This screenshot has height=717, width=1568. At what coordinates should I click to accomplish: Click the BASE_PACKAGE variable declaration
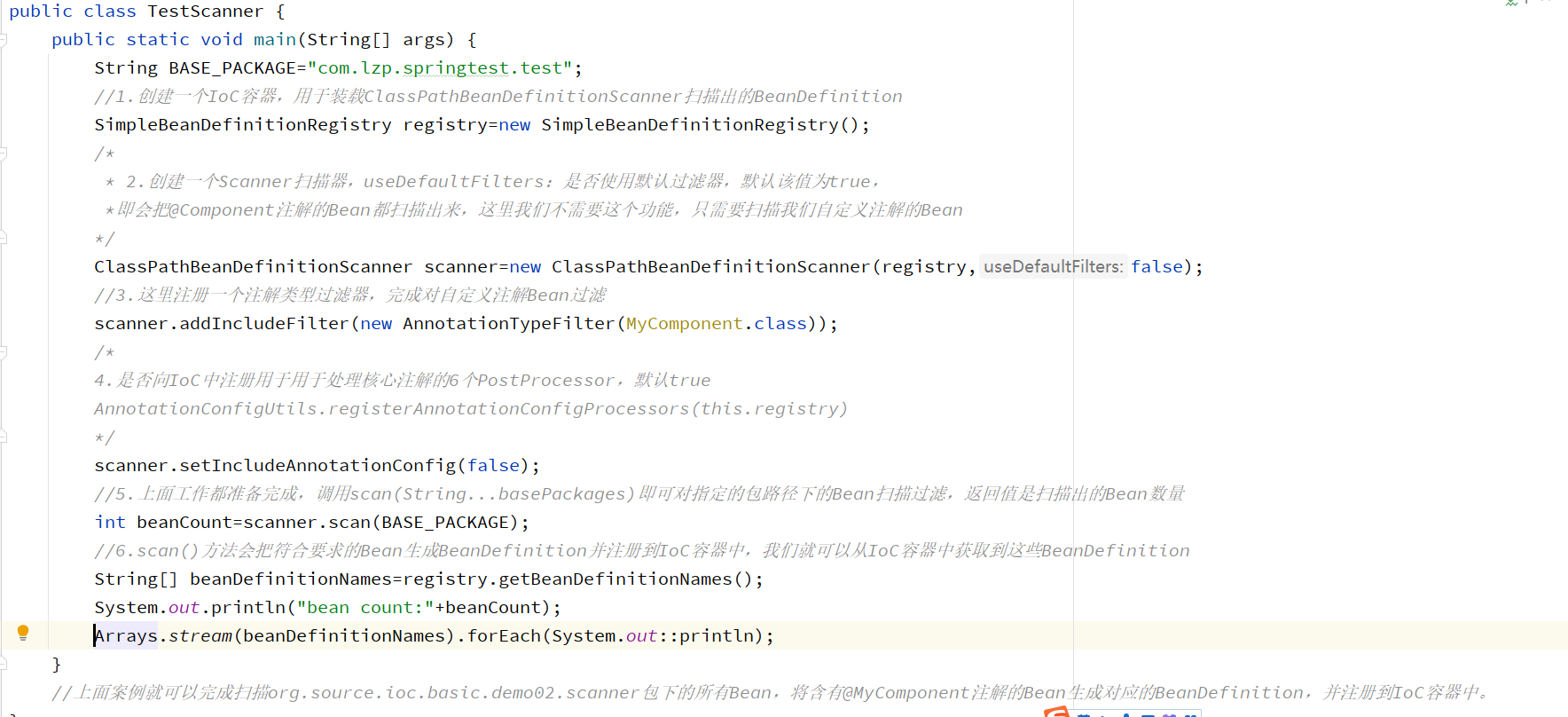click(x=232, y=68)
